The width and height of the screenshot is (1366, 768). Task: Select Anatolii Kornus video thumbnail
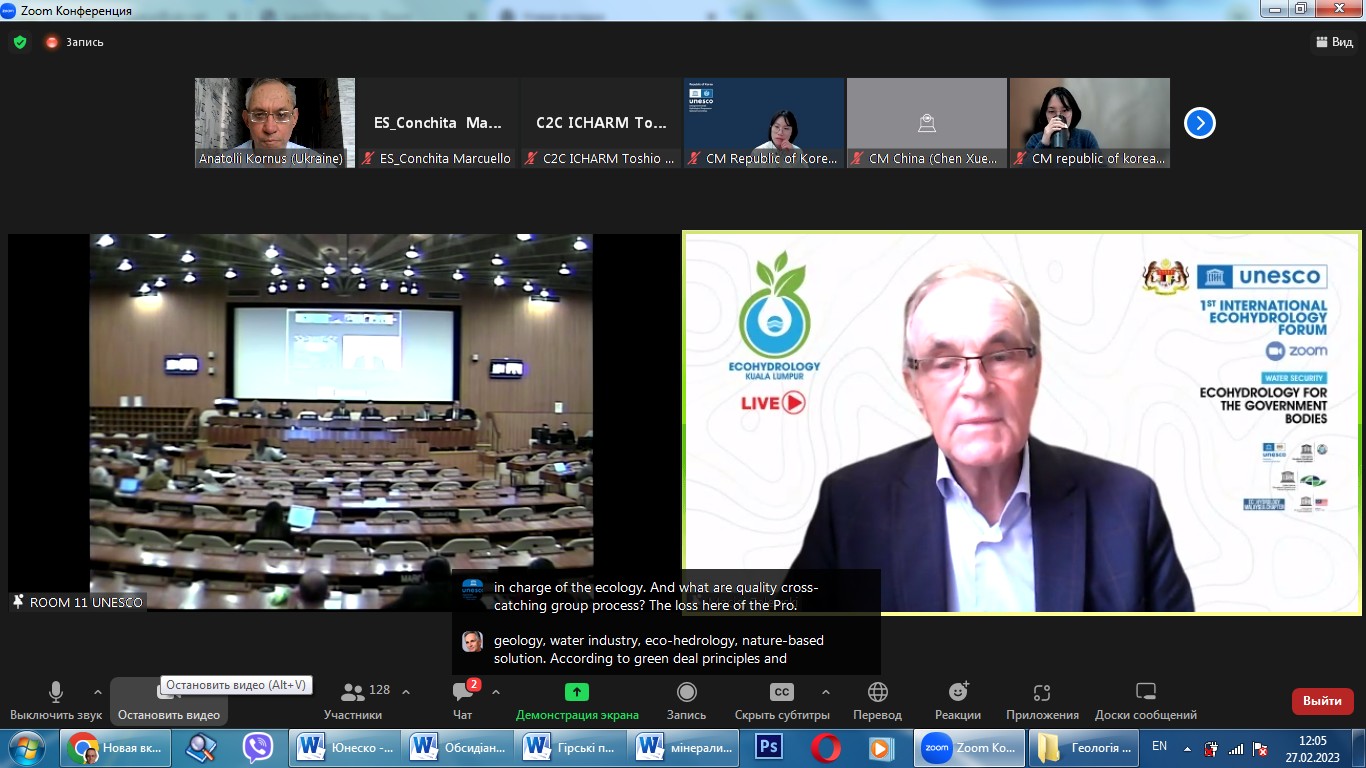[x=274, y=122]
